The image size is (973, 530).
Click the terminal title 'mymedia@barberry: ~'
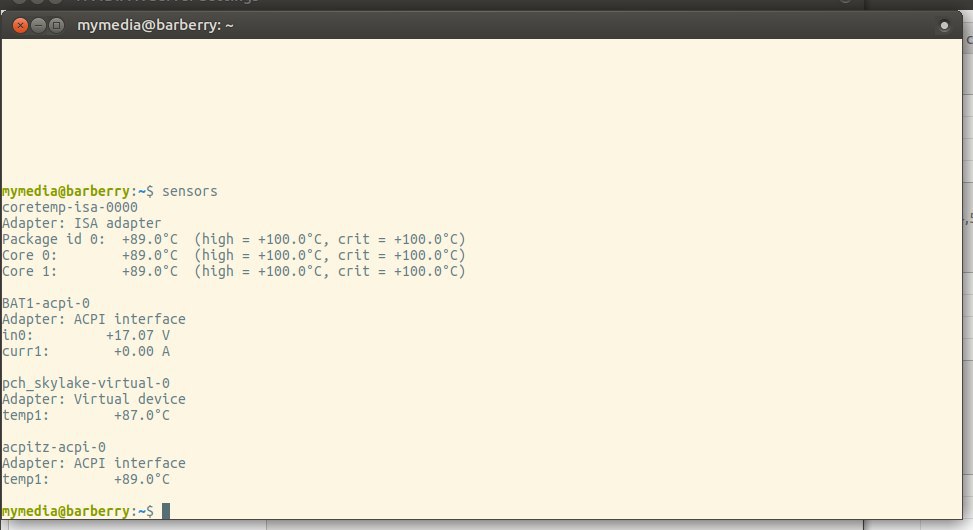point(155,25)
